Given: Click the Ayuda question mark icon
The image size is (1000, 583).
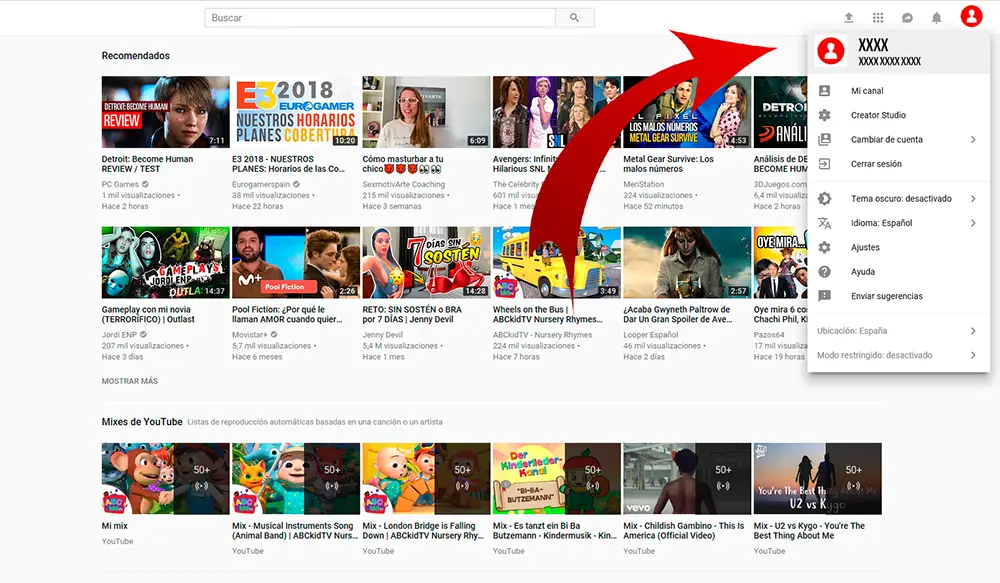Looking at the screenshot, I should [x=825, y=272].
